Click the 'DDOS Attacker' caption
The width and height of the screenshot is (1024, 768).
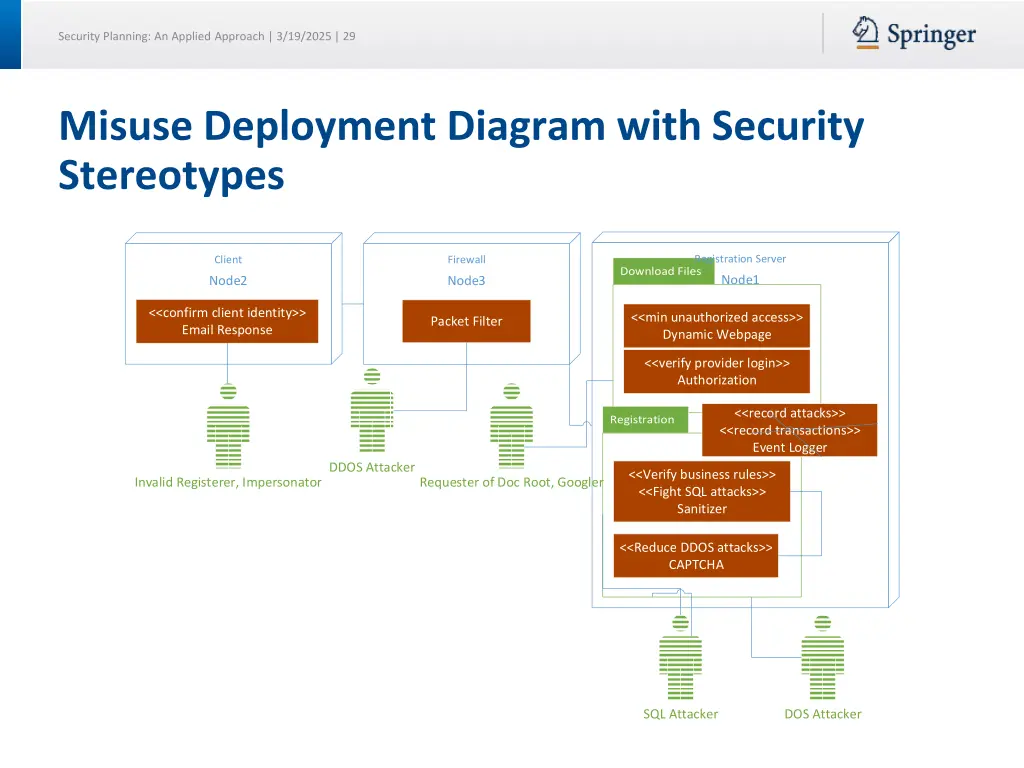pyautogui.click(x=372, y=467)
